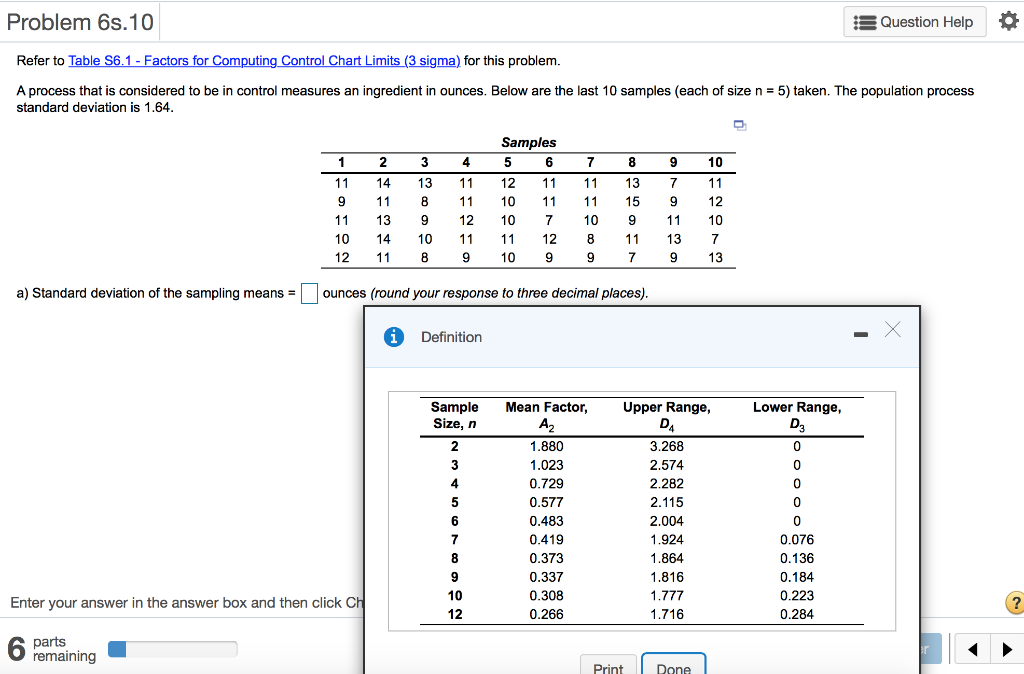Open Table S6.1 control chart limits link
Screen dimensions: 1024x674
(263, 60)
